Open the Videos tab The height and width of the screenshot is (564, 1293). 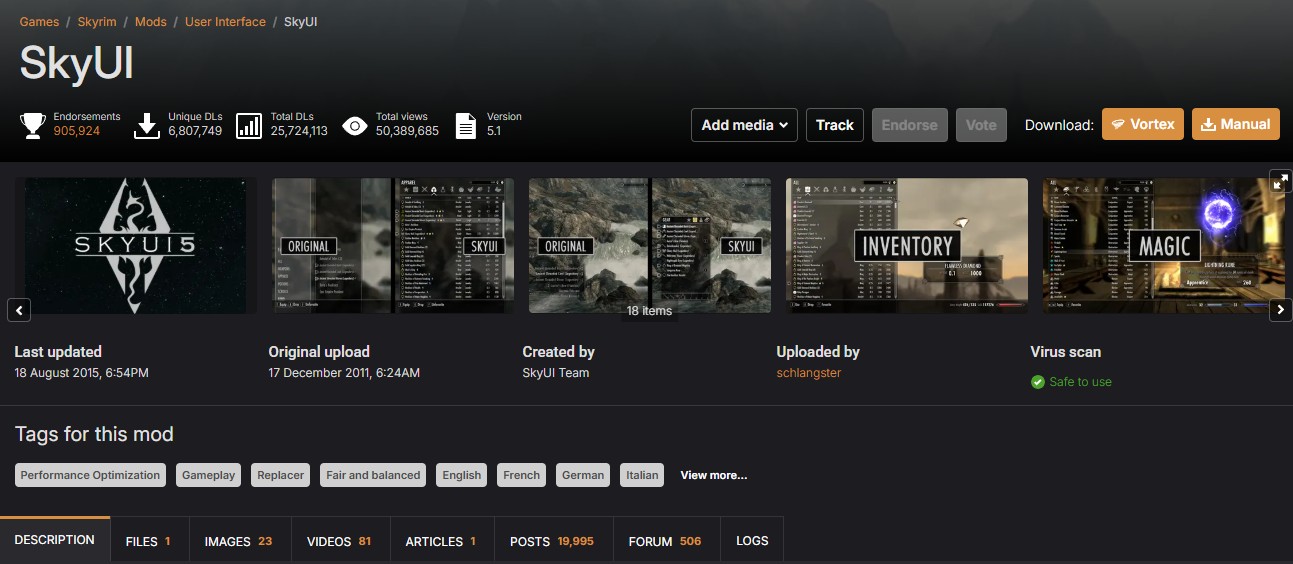pos(338,541)
